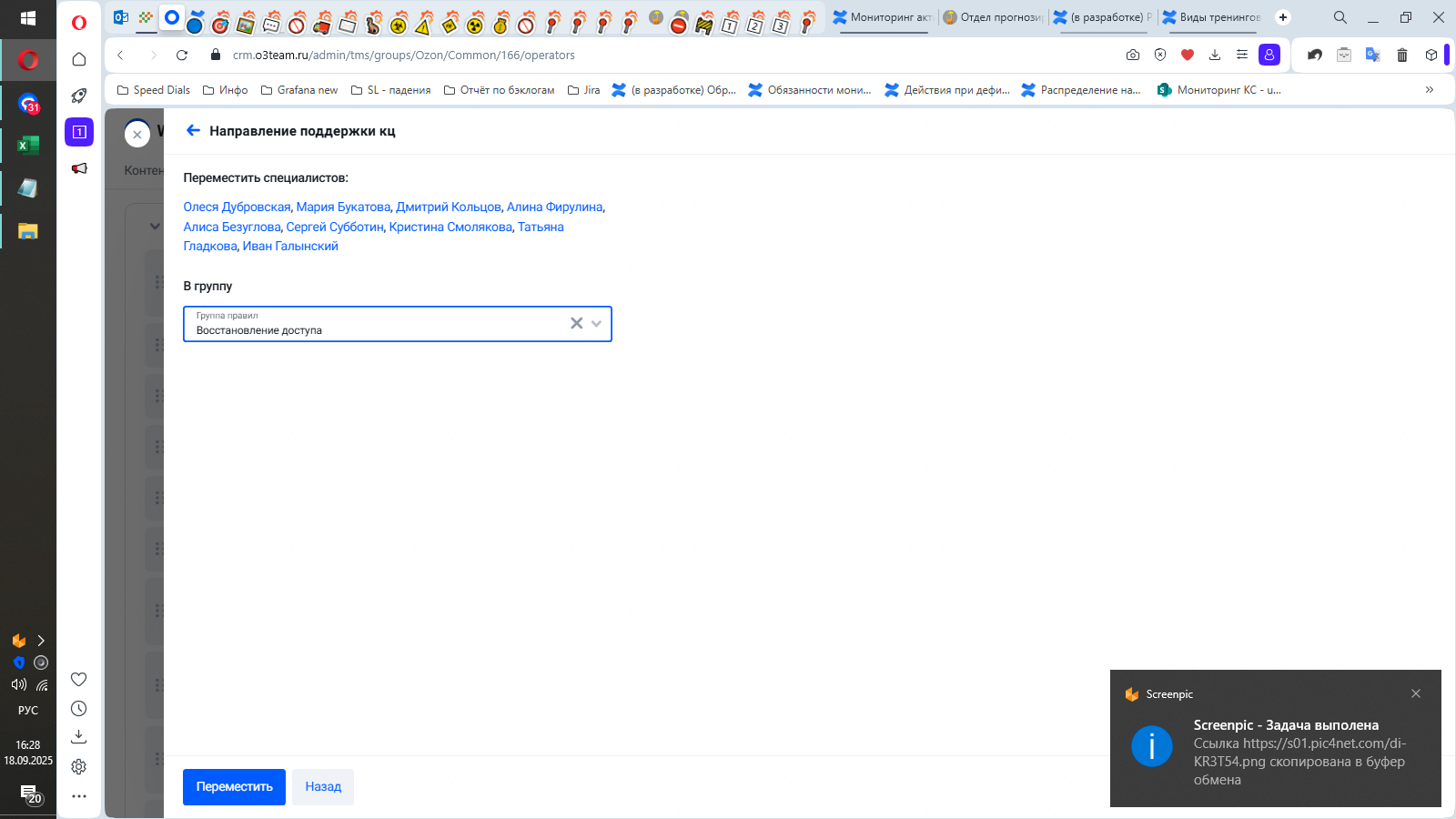Screen dimensions: 1456x819
Task: Open the Мониторинг КС bookmark
Action: click(1219, 90)
